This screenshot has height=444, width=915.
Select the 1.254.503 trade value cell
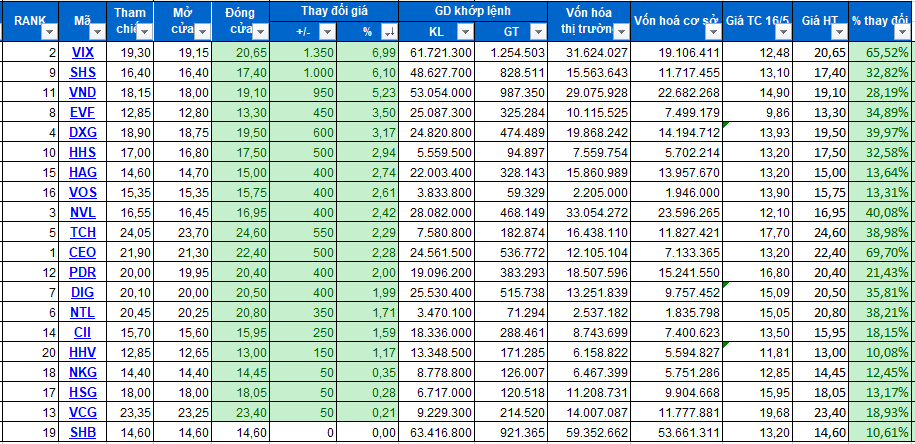(511, 53)
